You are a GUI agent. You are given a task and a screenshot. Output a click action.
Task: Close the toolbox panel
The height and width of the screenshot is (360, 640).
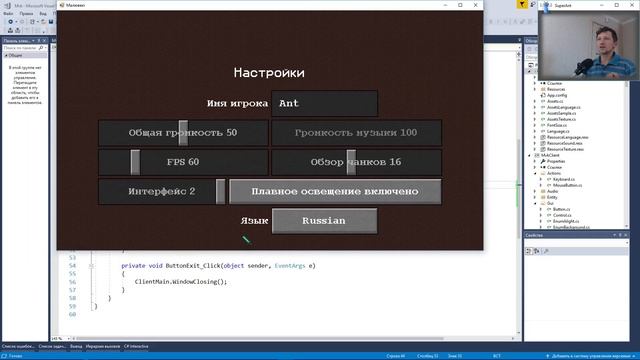(44, 41)
